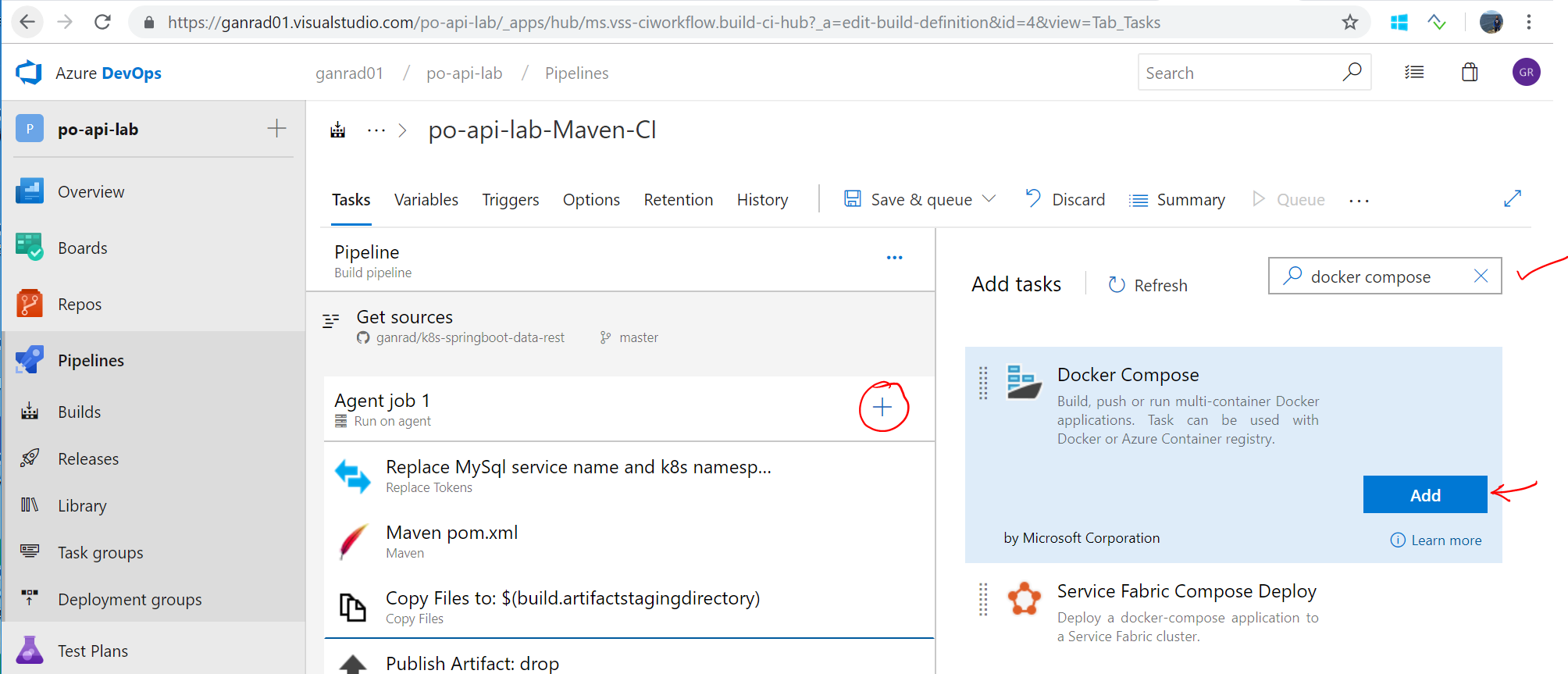Screen dimensions: 1568x674
Task: Click the po-api-lab breadcrumb link
Action: pos(464,73)
